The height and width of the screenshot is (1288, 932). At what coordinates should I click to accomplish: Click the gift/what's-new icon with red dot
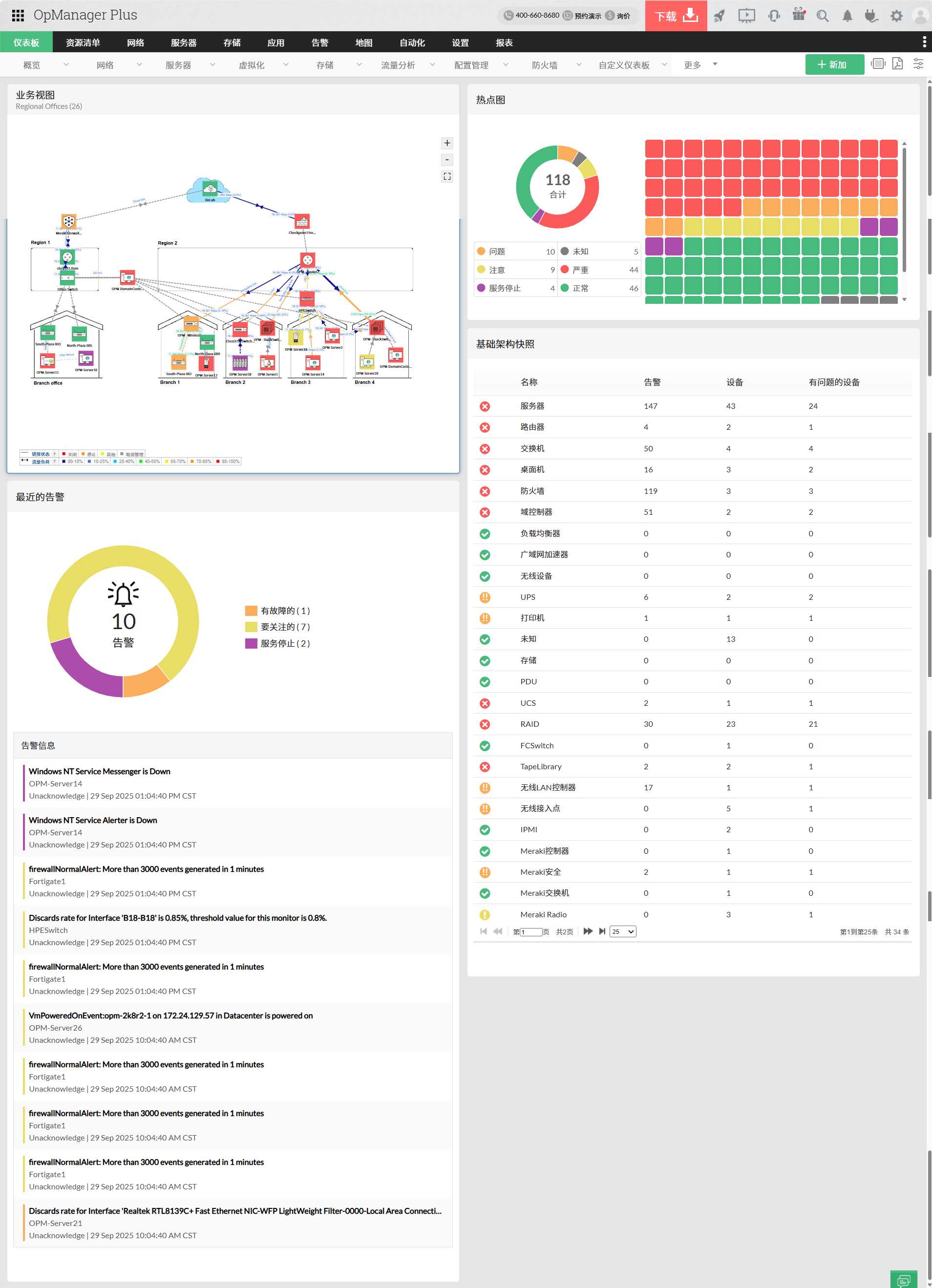click(799, 15)
